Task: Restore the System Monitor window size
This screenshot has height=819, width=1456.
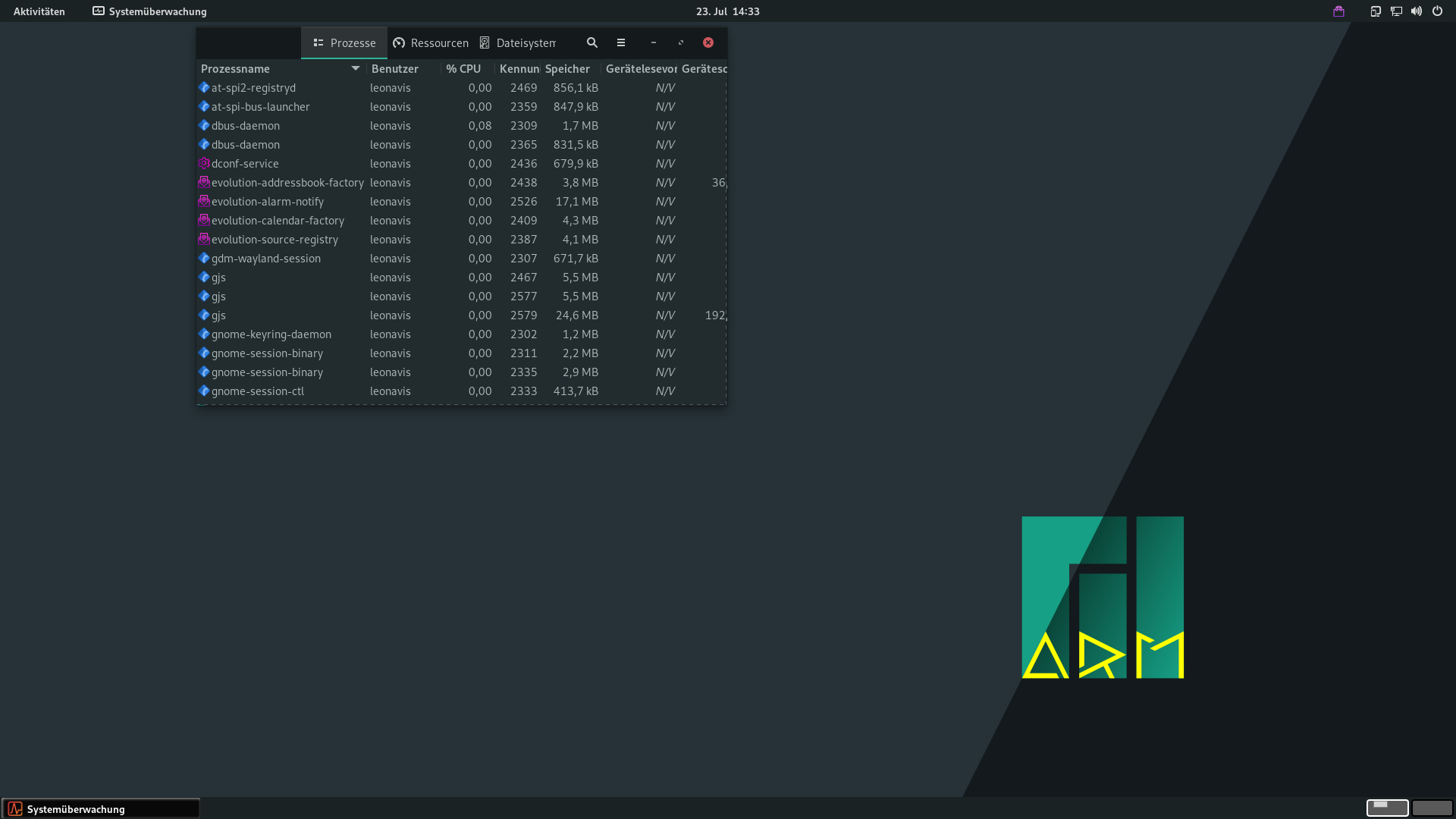Action: (681, 42)
